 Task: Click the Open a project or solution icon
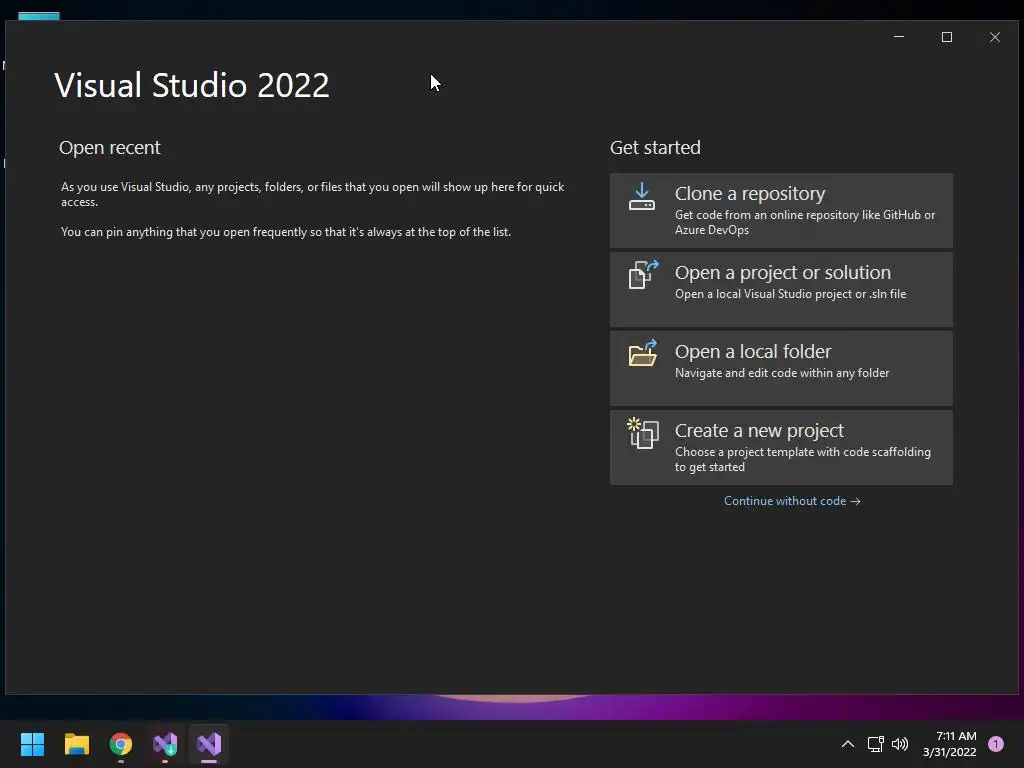tap(643, 274)
